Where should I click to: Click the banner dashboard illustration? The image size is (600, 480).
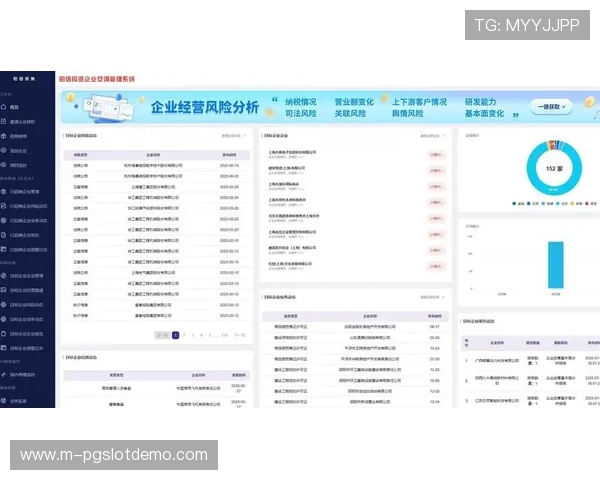[x=109, y=107]
